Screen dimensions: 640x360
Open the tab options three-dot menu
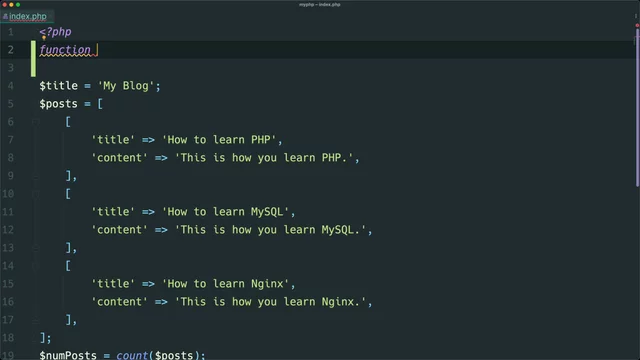coord(636,16)
